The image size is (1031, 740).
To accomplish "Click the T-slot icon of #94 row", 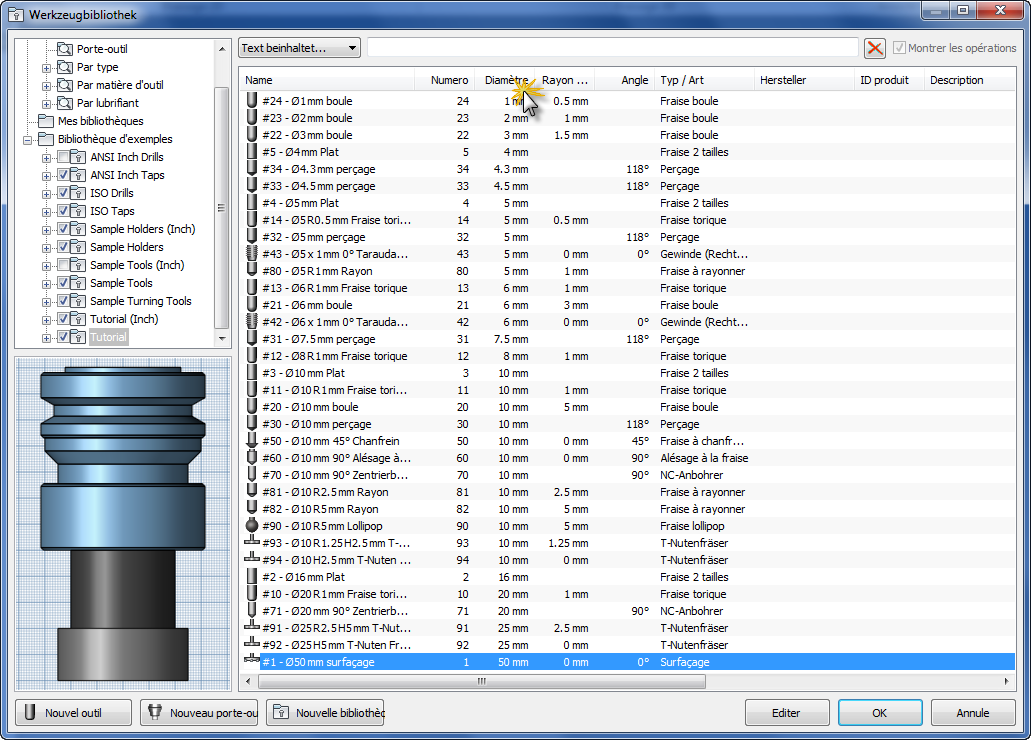I will tap(252, 558).
